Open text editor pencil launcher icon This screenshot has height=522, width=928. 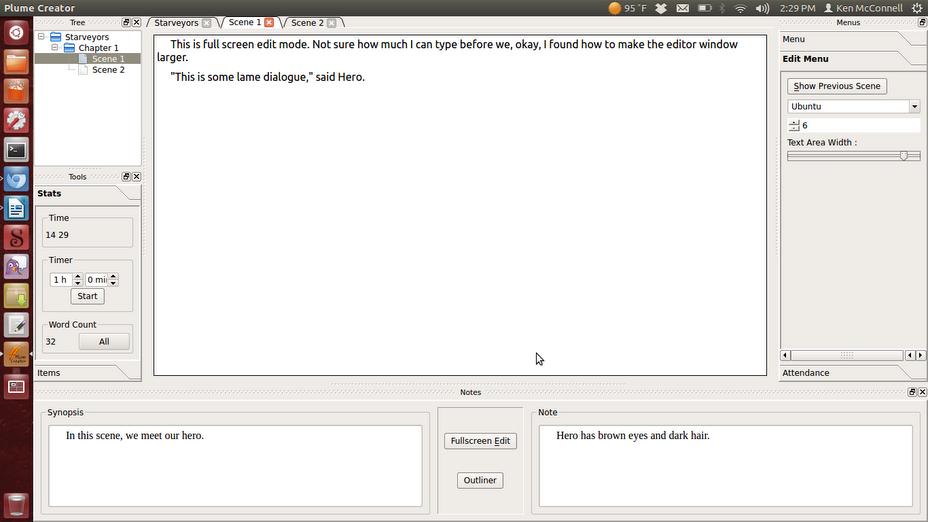point(16,326)
